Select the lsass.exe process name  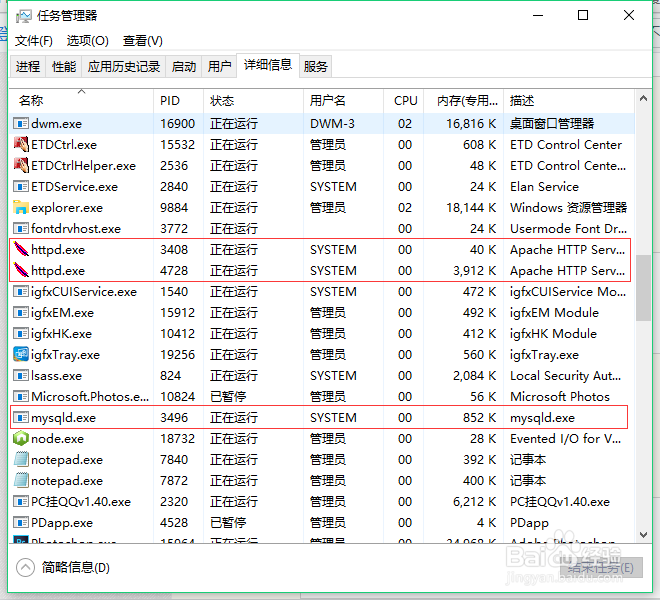point(56,376)
